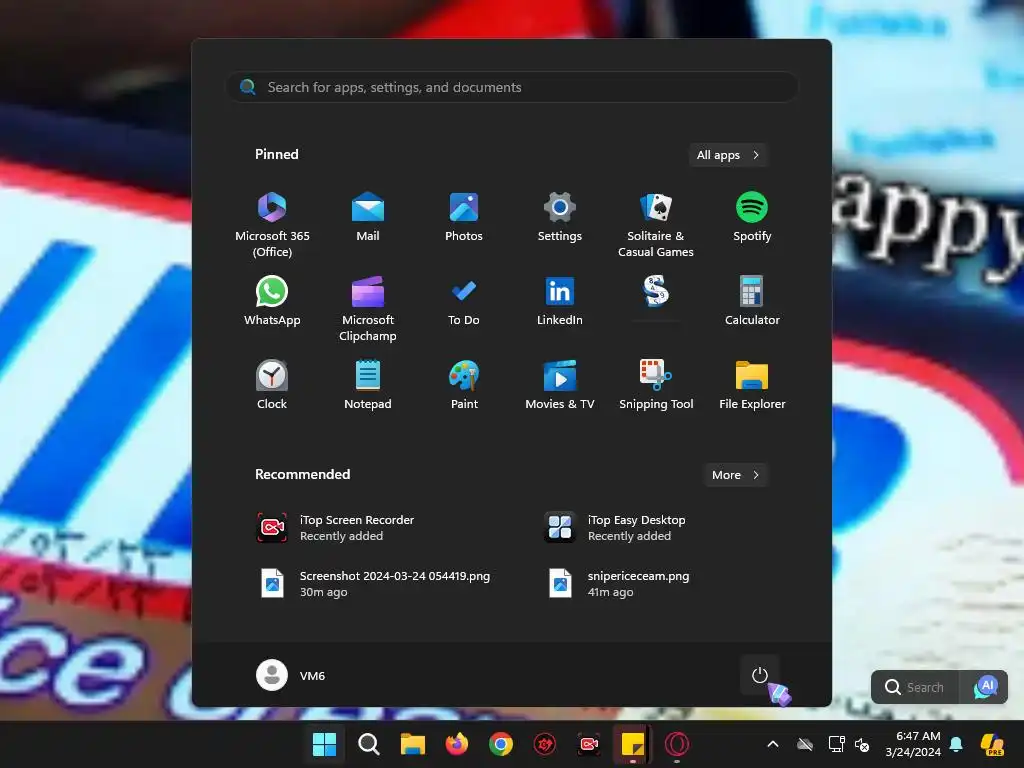
Task: Launch Firefox from the taskbar
Action: click(x=456, y=744)
